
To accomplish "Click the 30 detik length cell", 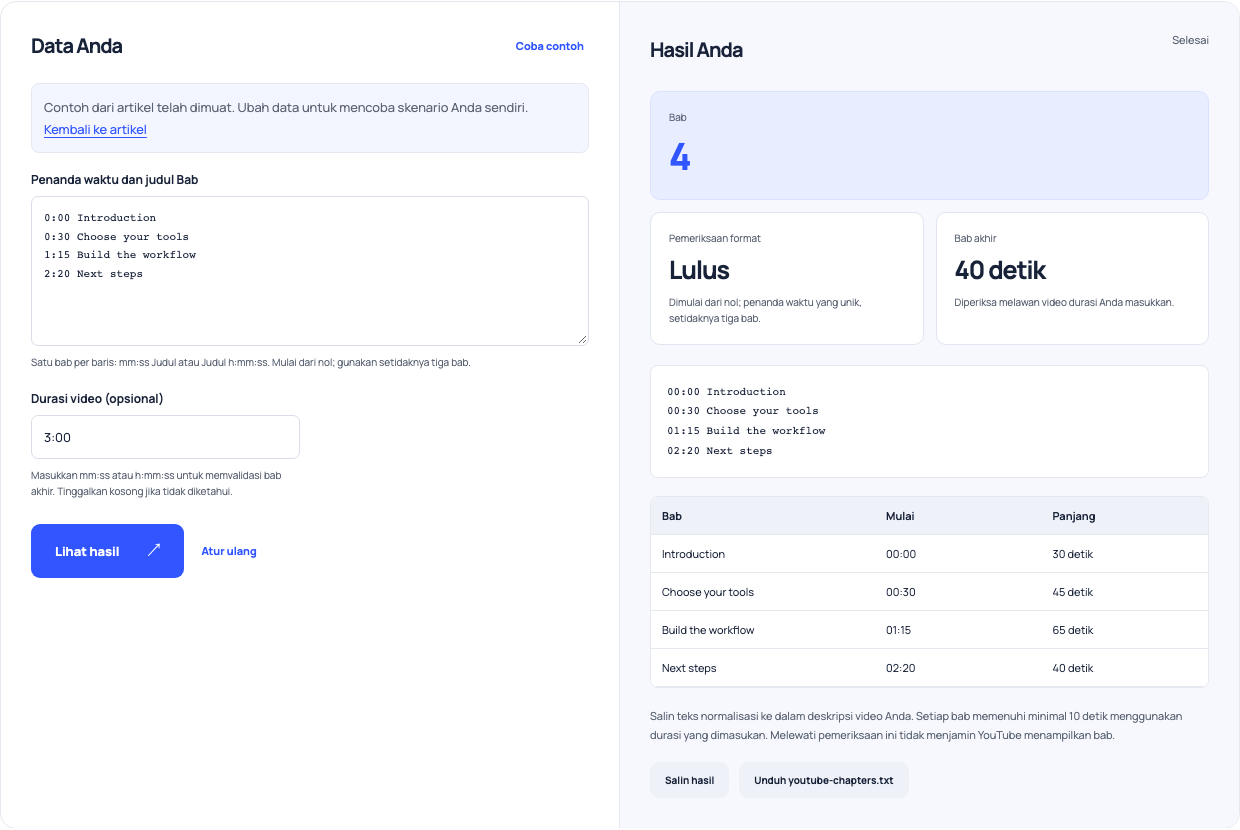I will point(1073,554).
